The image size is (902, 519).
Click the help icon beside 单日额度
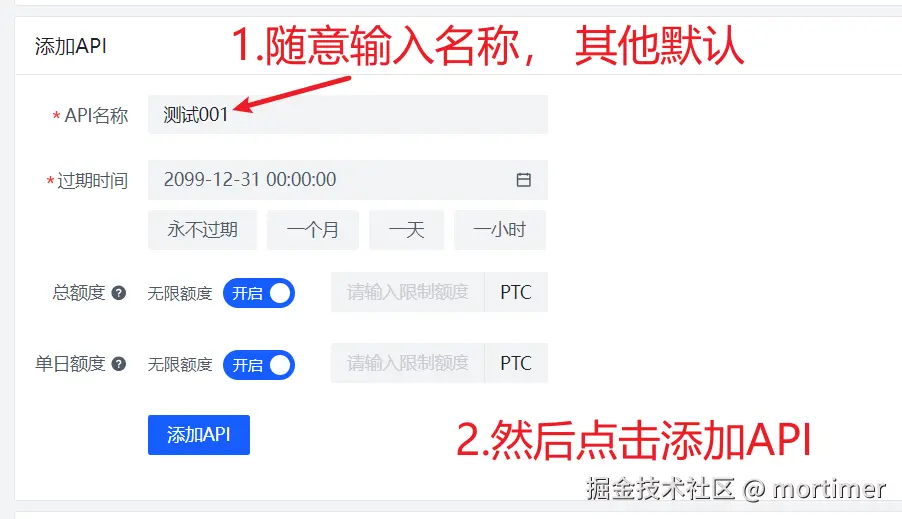[x=119, y=364]
